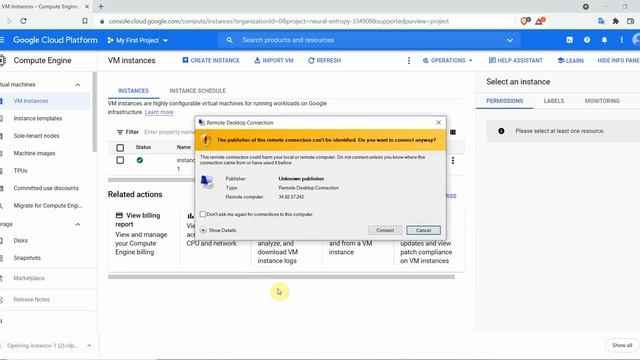Screen dimensions: 640x360
Task: Click the Refresh button in the toolbar
Action: point(324,60)
